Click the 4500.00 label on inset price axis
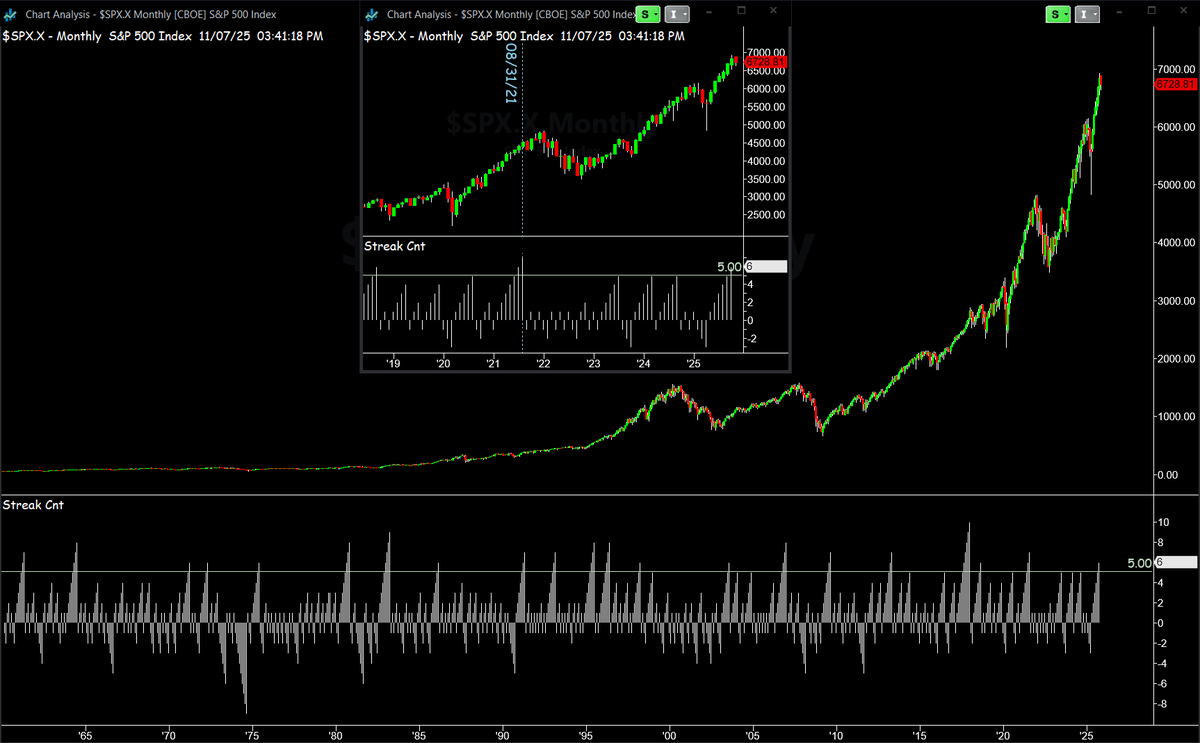This screenshot has width=1200, height=743. [x=768, y=143]
